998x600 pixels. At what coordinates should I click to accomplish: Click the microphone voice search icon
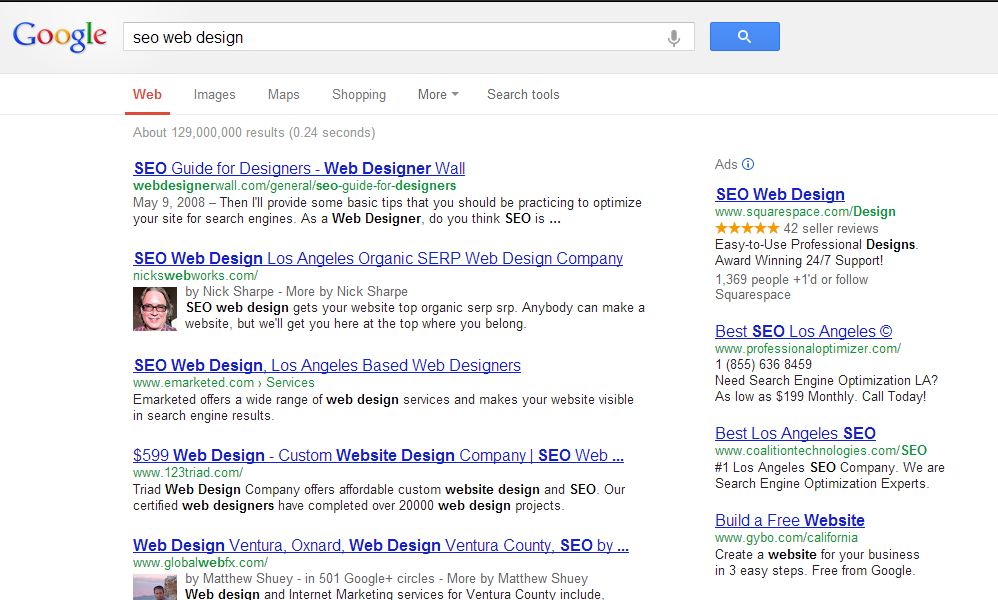(x=673, y=38)
